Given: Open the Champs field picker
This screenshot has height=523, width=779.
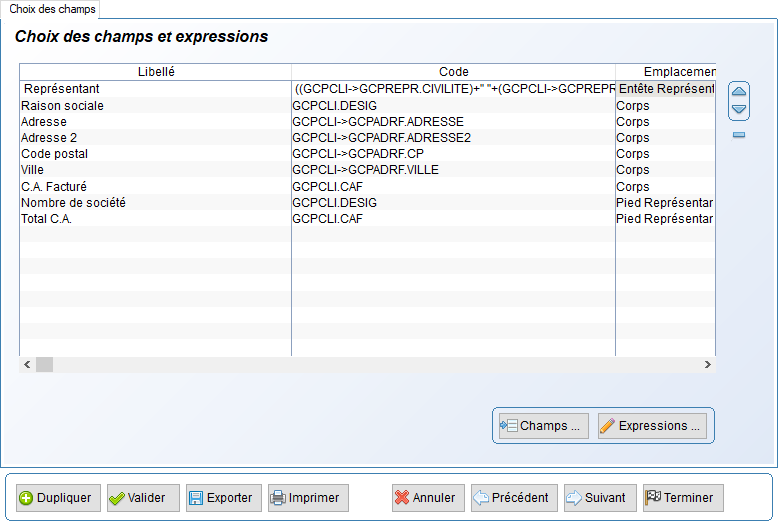Looking at the screenshot, I should pyautogui.click(x=544, y=426).
